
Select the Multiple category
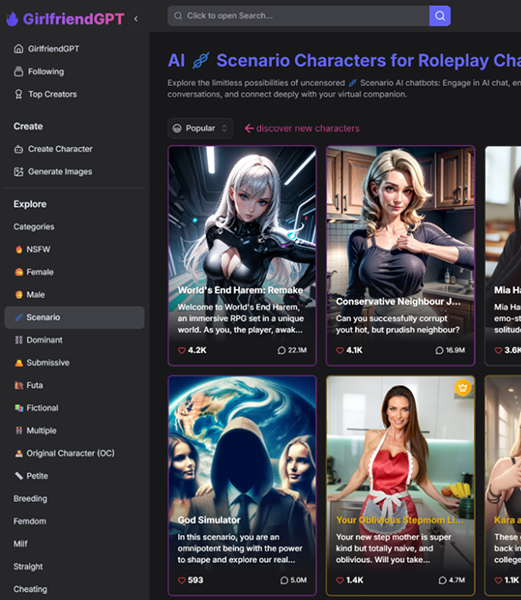[x=75, y=430]
